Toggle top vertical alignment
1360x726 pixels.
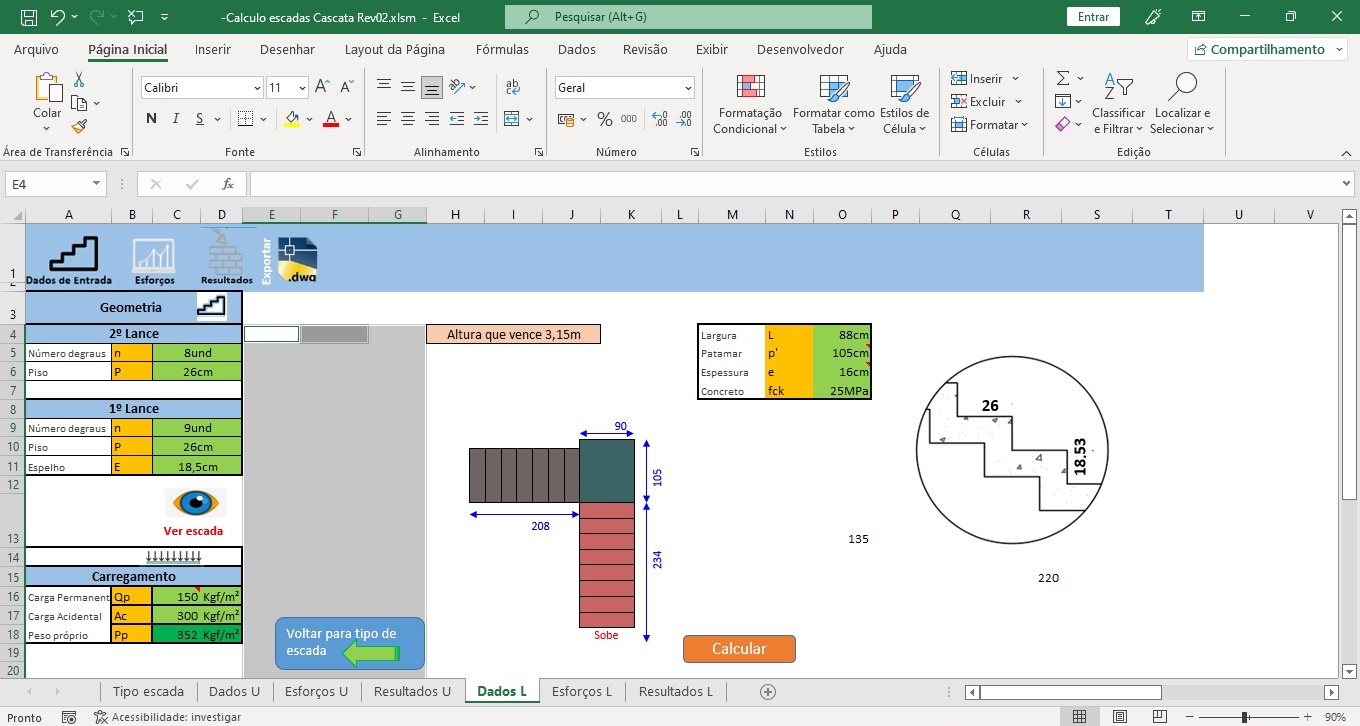click(x=383, y=88)
